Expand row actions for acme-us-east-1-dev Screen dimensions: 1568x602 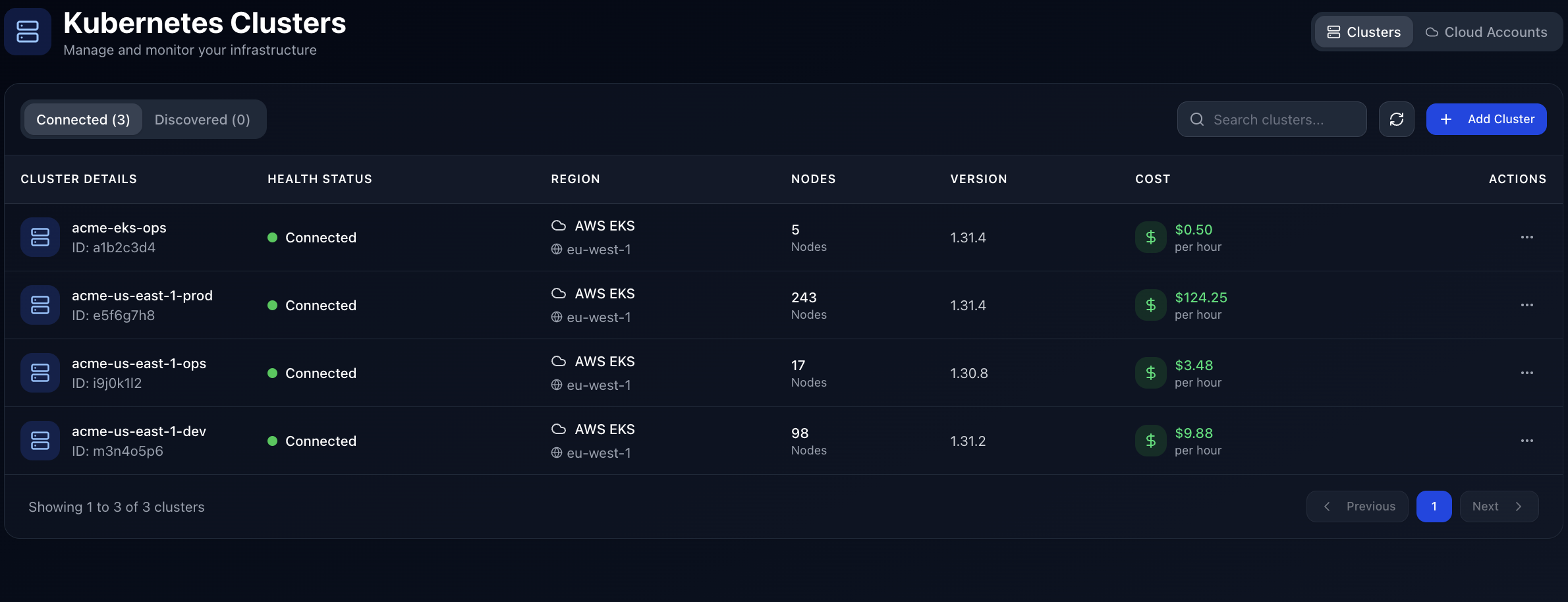pos(1526,441)
